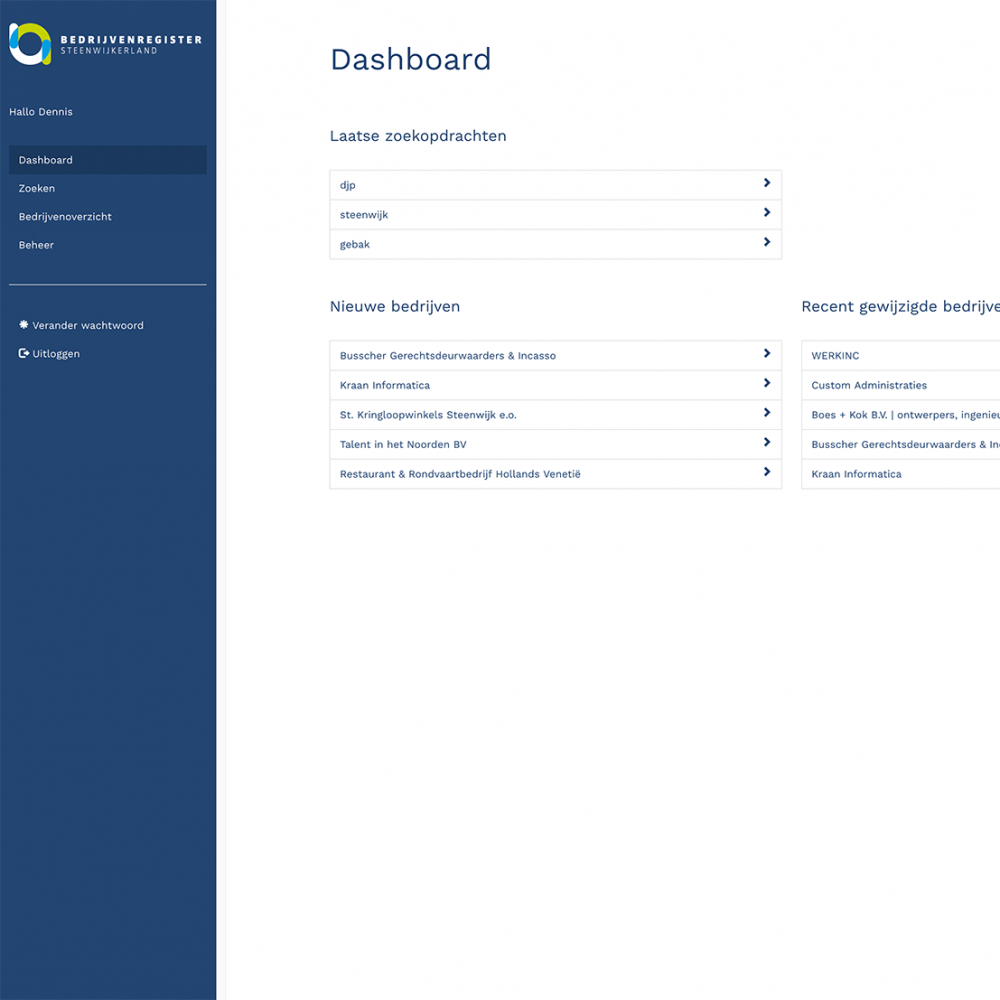Click the 'Hallo Dennis' greeting
The width and height of the screenshot is (1000, 1000).
point(41,112)
